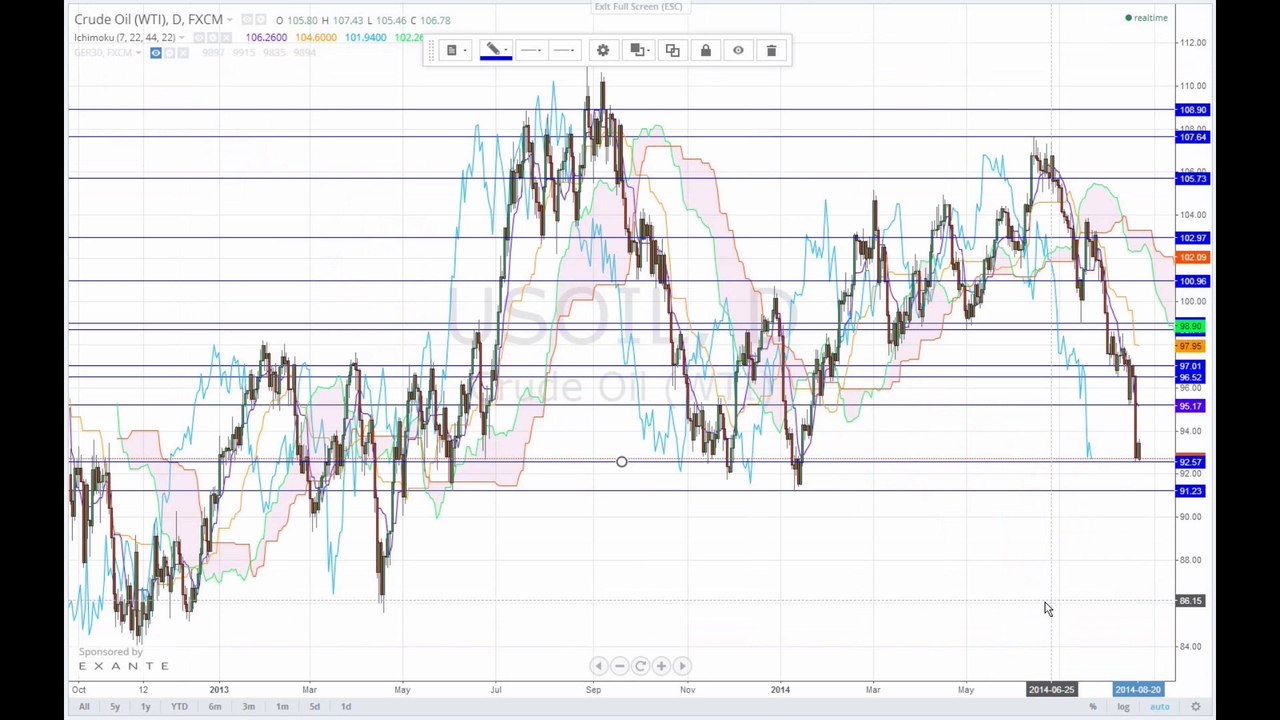Select the All time range

point(84,707)
